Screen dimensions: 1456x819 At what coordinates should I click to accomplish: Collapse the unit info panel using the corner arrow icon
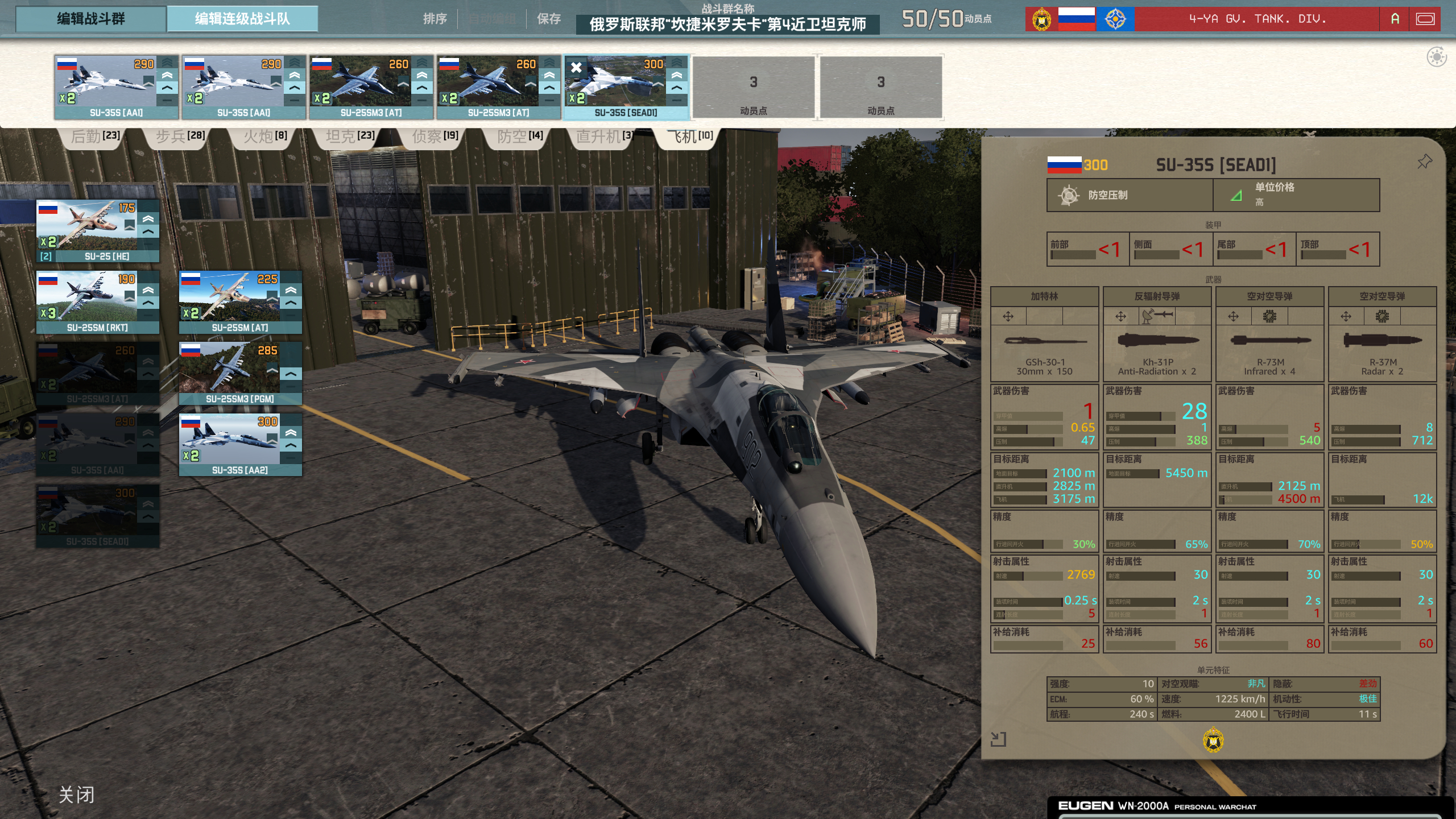point(998,739)
